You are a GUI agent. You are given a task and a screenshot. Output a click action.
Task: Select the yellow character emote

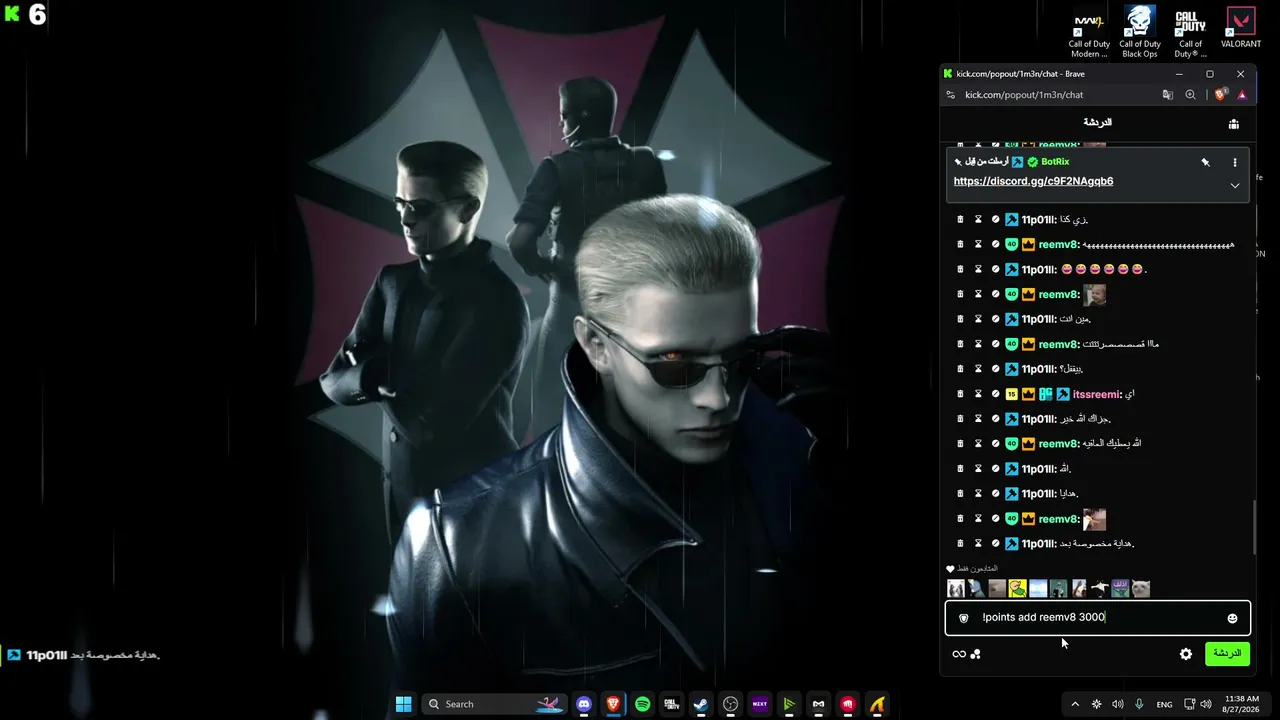(x=1017, y=588)
